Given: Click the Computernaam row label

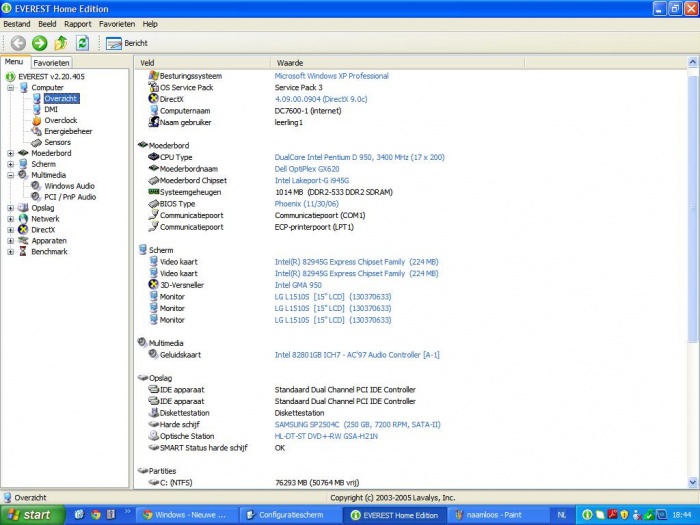Looking at the screenshot, I should (x=185, y=111).
